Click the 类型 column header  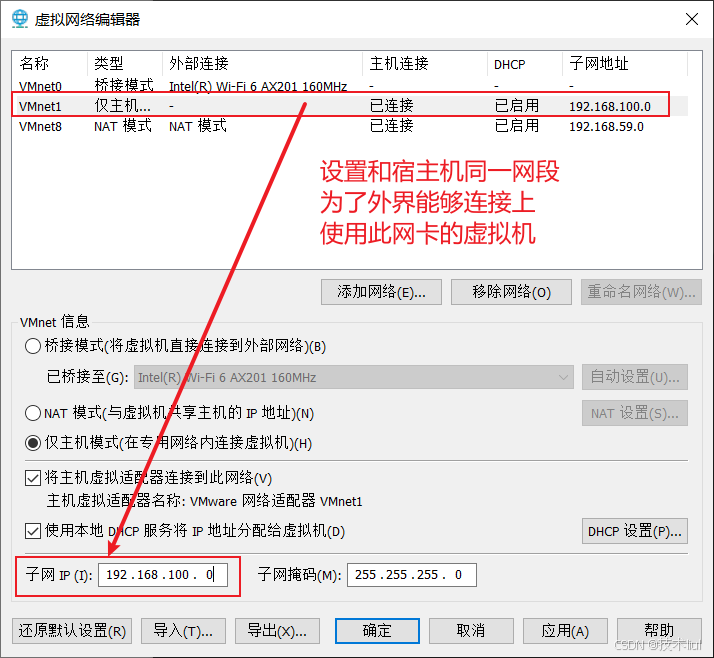124,64
